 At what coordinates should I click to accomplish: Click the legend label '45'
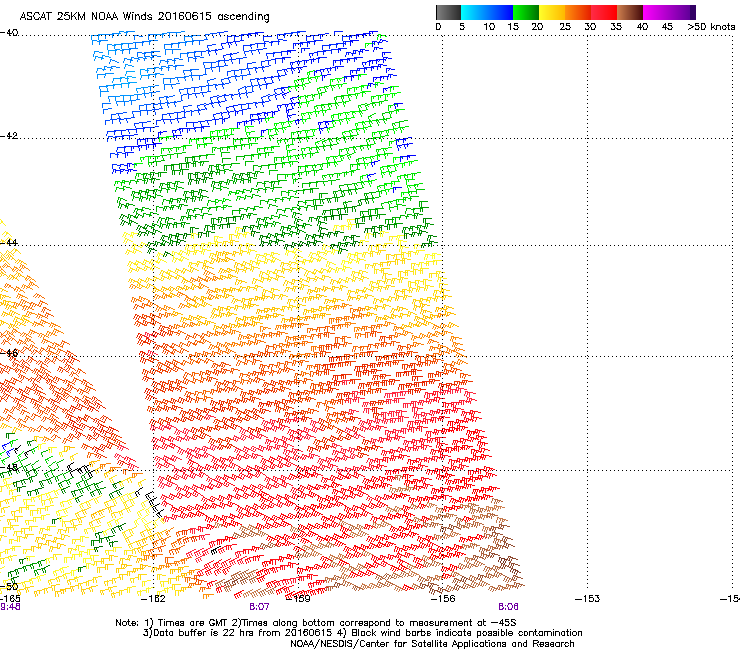point(667,27)
